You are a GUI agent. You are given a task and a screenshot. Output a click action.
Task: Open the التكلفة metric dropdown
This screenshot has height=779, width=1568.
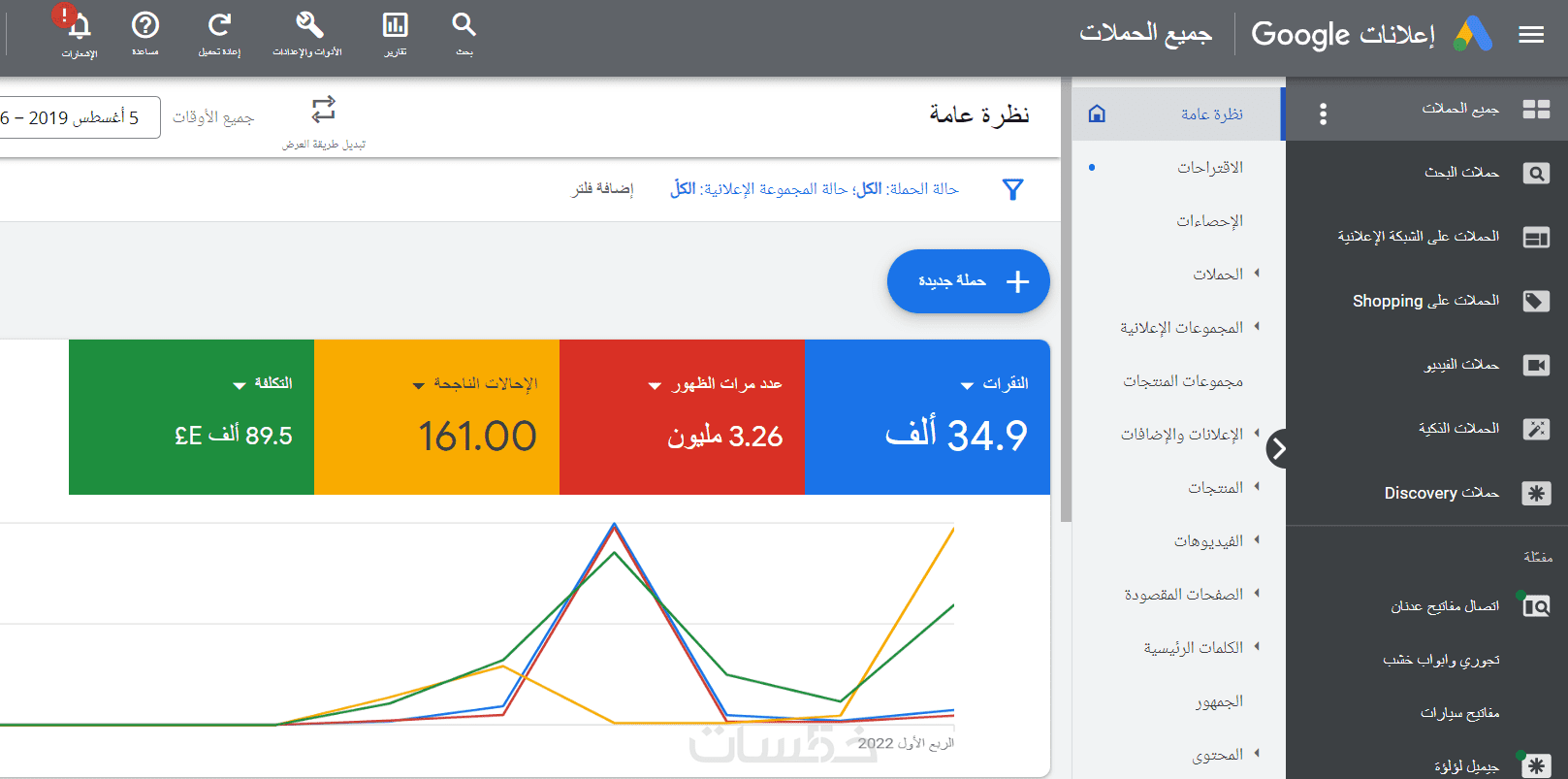(240, 386)
